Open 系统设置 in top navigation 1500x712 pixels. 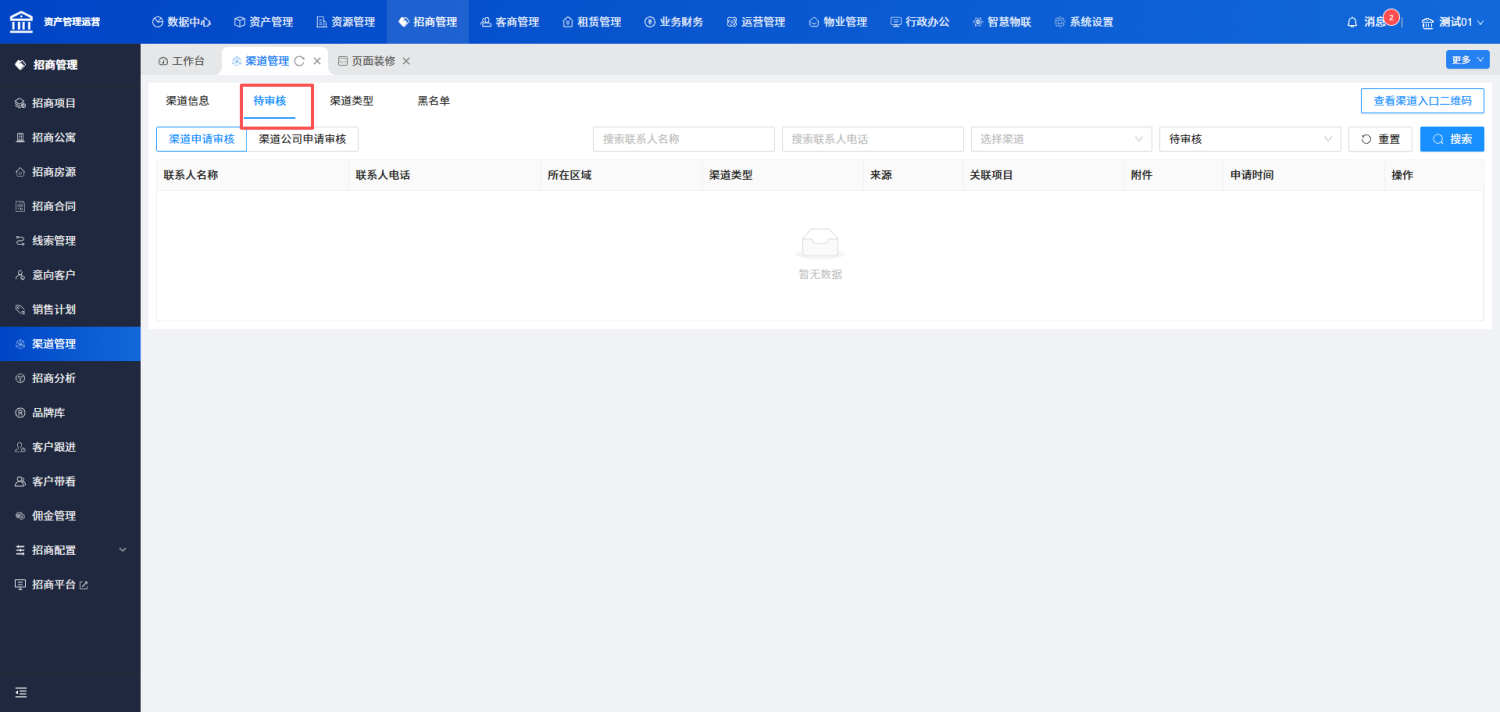tap(1083, 22)
